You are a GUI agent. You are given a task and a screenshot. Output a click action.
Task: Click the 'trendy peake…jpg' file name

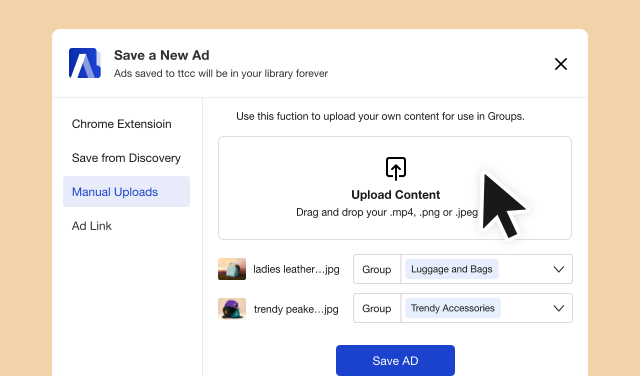(296, 309)
